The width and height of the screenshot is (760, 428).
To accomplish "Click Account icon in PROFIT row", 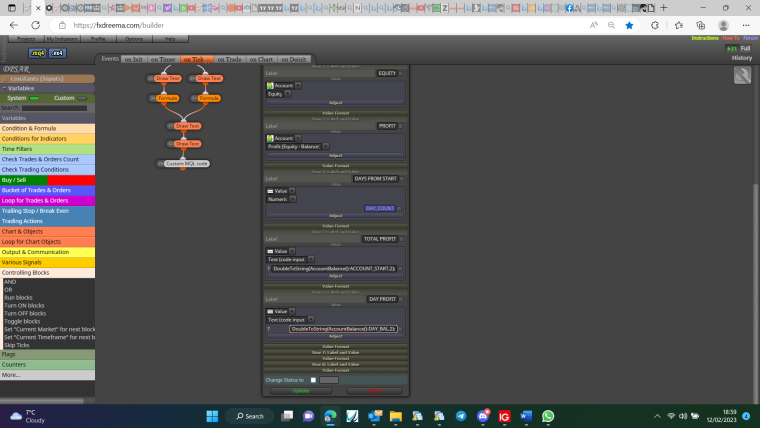I will point(270,139).
